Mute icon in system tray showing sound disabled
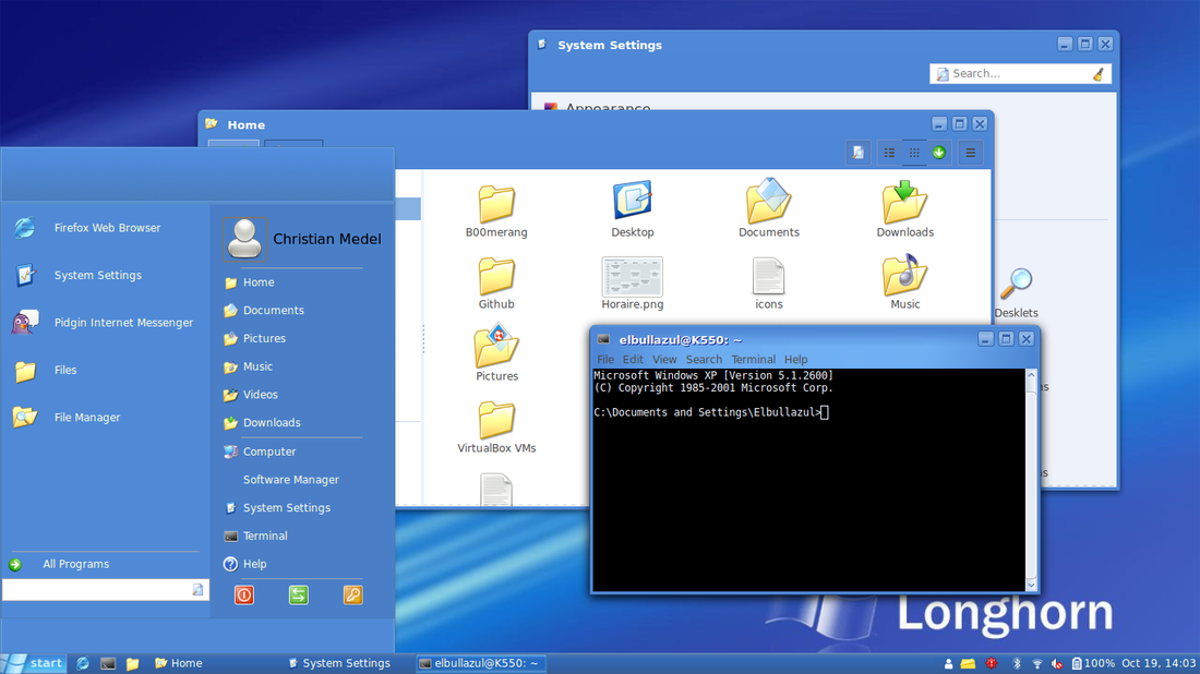Image resolution: width=1200 pixels, height=674 pixels. coord(1056,662)
